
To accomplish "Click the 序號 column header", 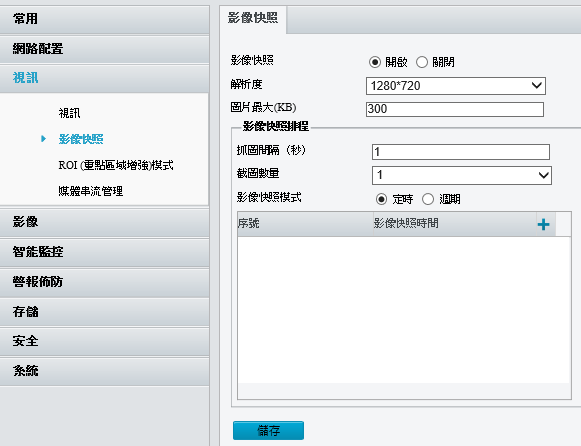I will coord(305,224).
